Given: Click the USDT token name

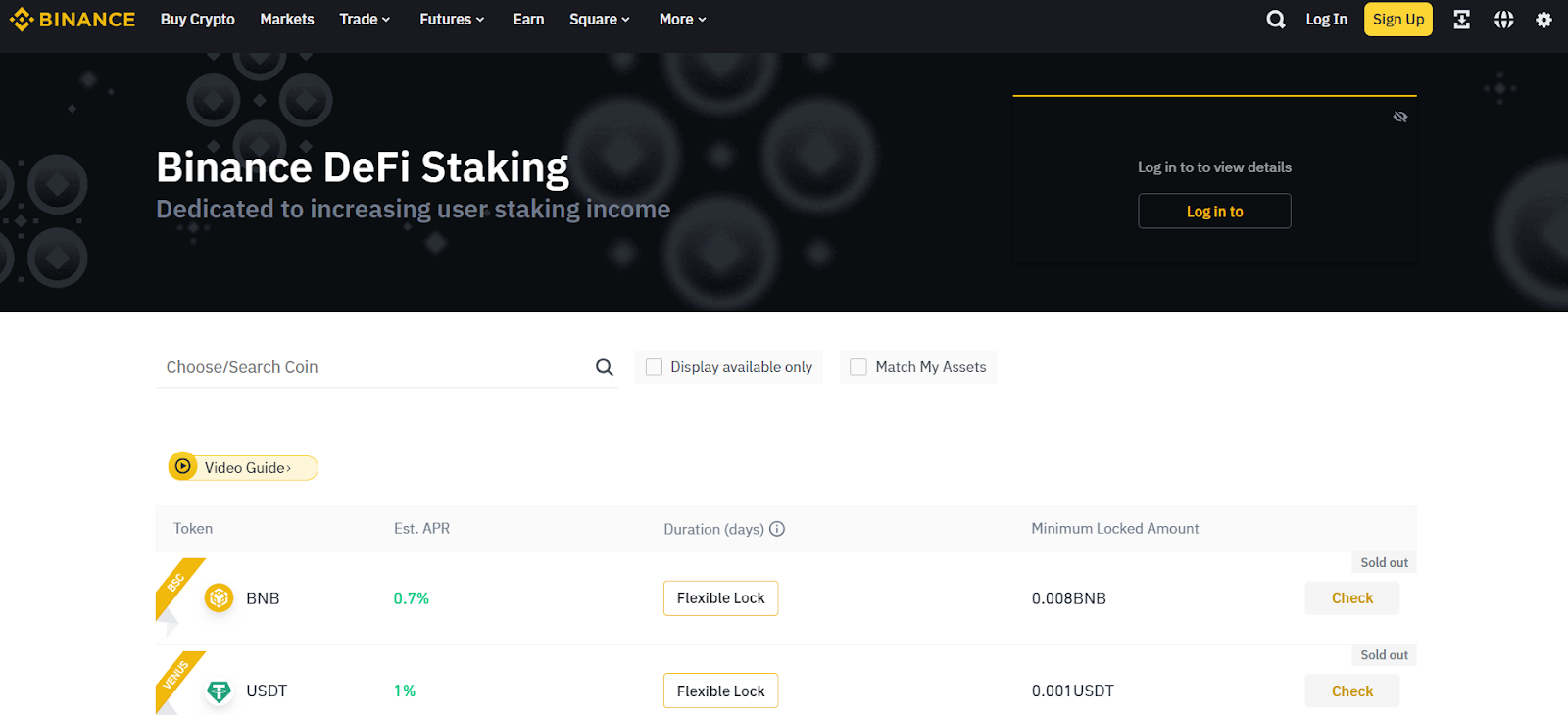Looking at the screenshot, I should [267, 691].
